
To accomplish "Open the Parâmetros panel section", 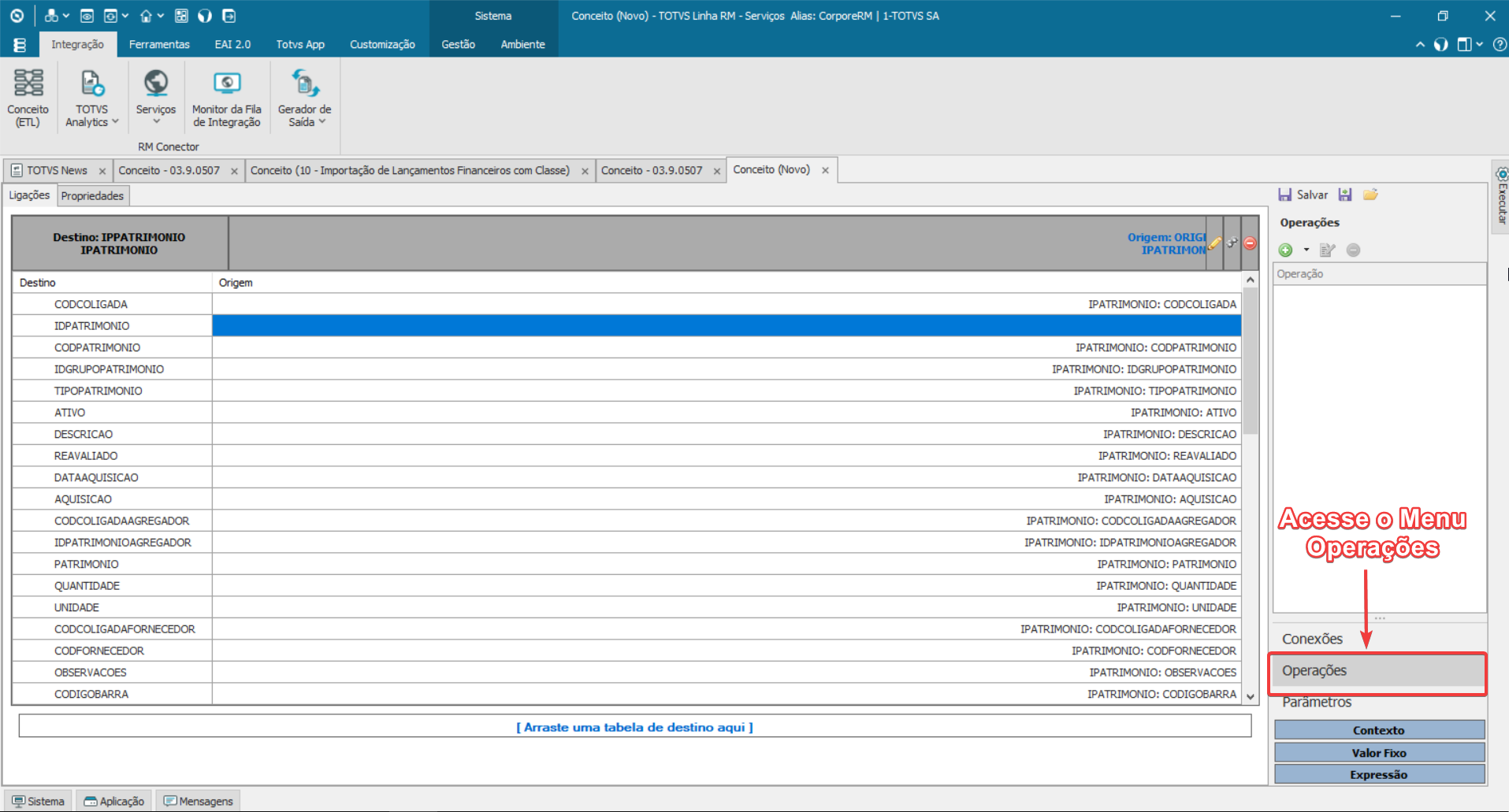I will (1377, 703).
